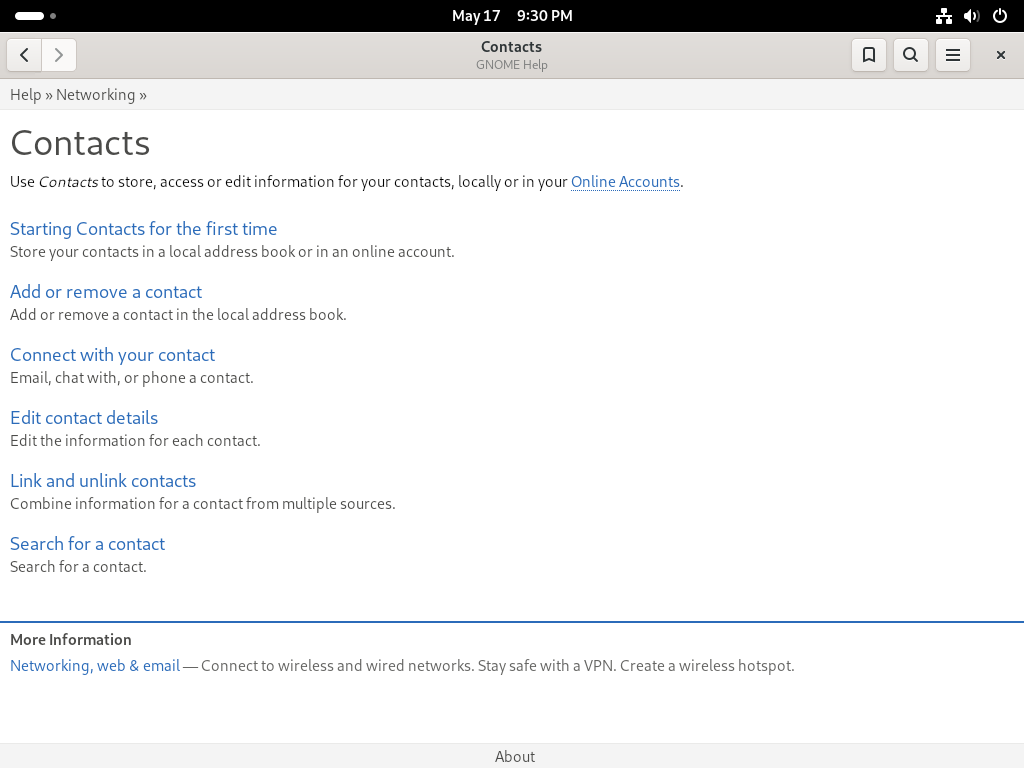This screenshot has width=1024, height=768.
Task: Open the search magnifier icon
Action: 910,55
